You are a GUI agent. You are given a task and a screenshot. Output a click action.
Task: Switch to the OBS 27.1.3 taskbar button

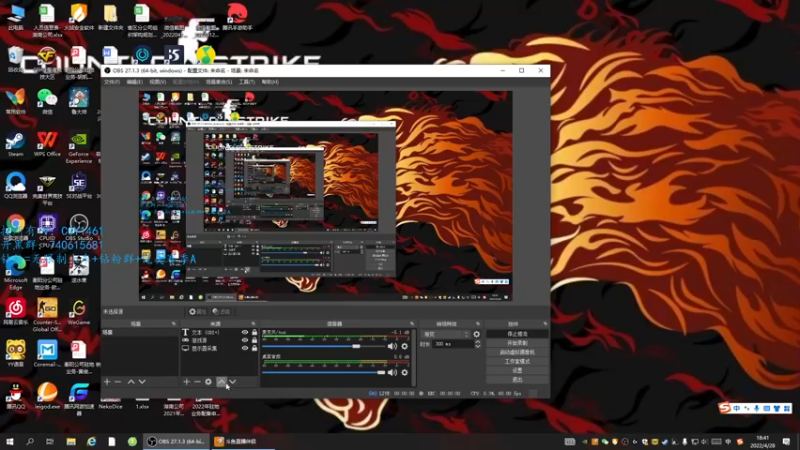[176, 441]
